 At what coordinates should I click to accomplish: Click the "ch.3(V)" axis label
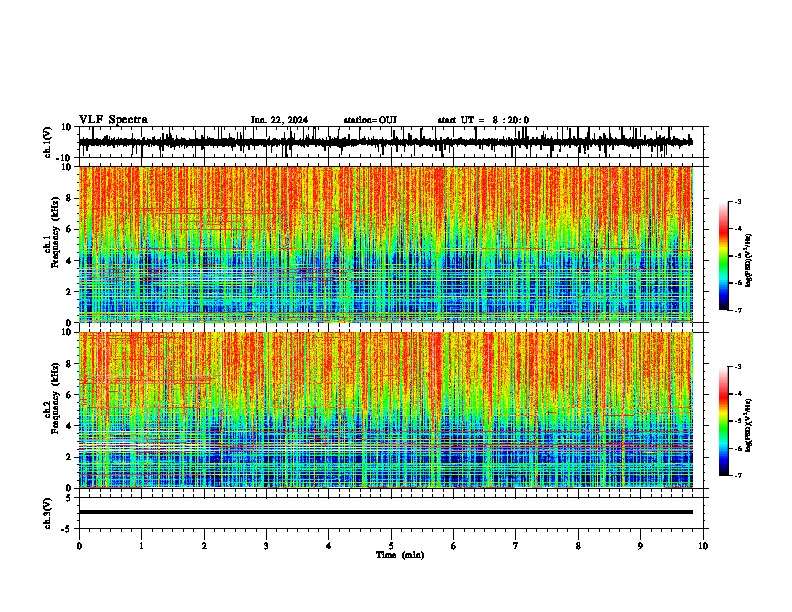(x=48, y=513)
